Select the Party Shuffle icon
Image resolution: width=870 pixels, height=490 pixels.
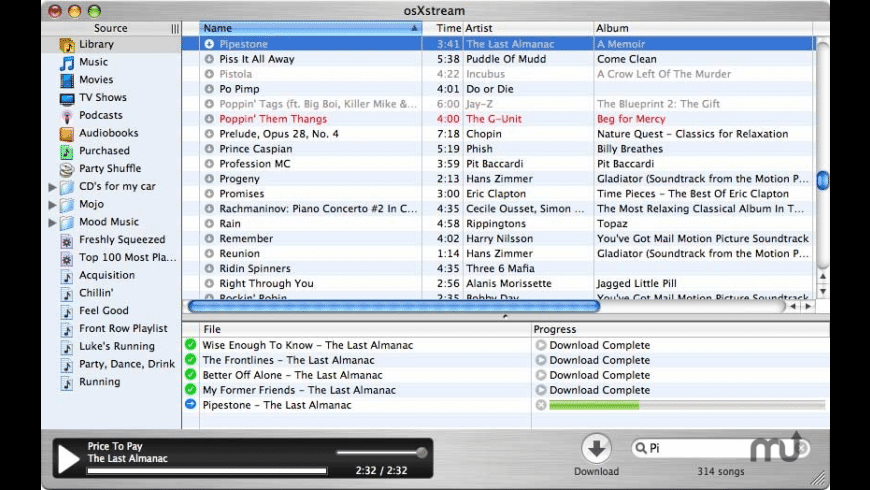click(67, 169)
